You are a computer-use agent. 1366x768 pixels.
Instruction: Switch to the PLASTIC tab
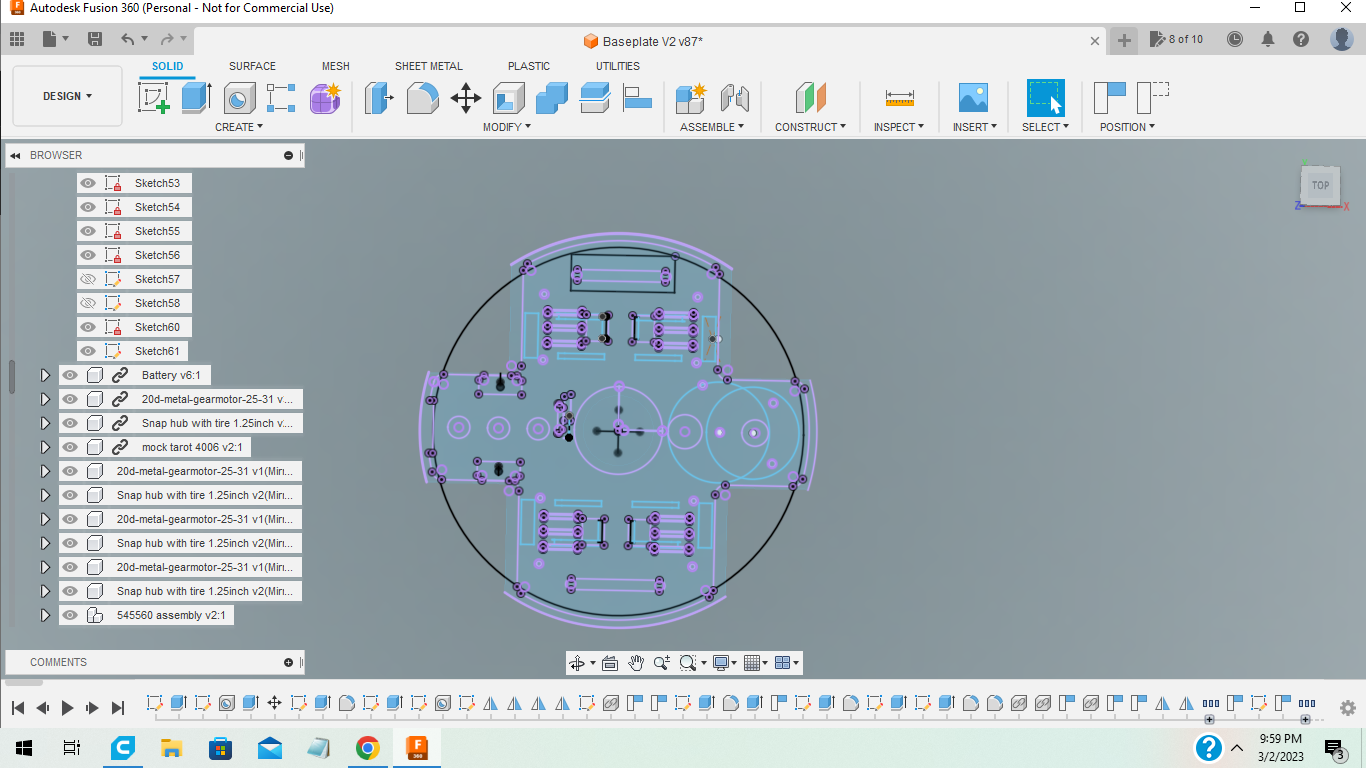tap(529, 66)
